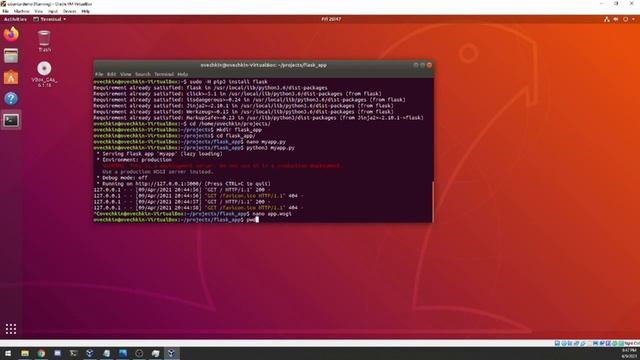This screenshot has width=640, height=360.
Task: Open the Windows taskbar clock
Action: (629, 353)
